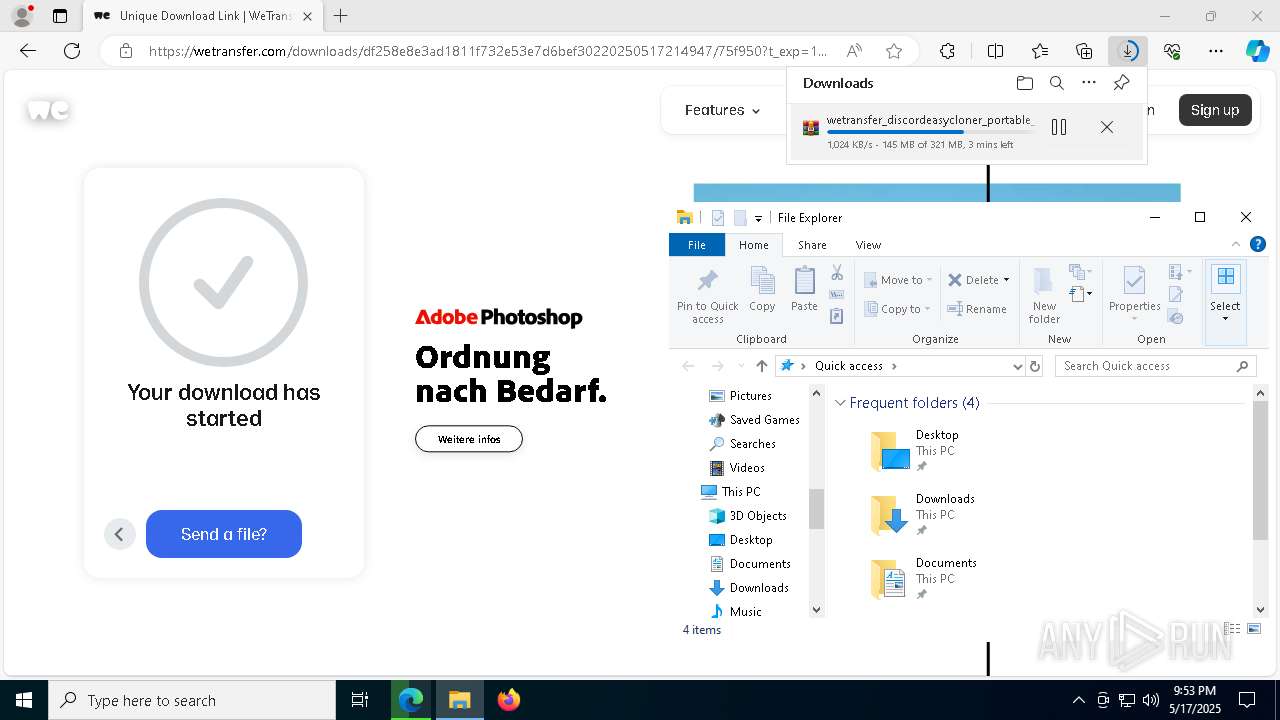Expand address bar history dropdown
The height and width of the screenshot is (720, 1280).
coord(1018,366)
